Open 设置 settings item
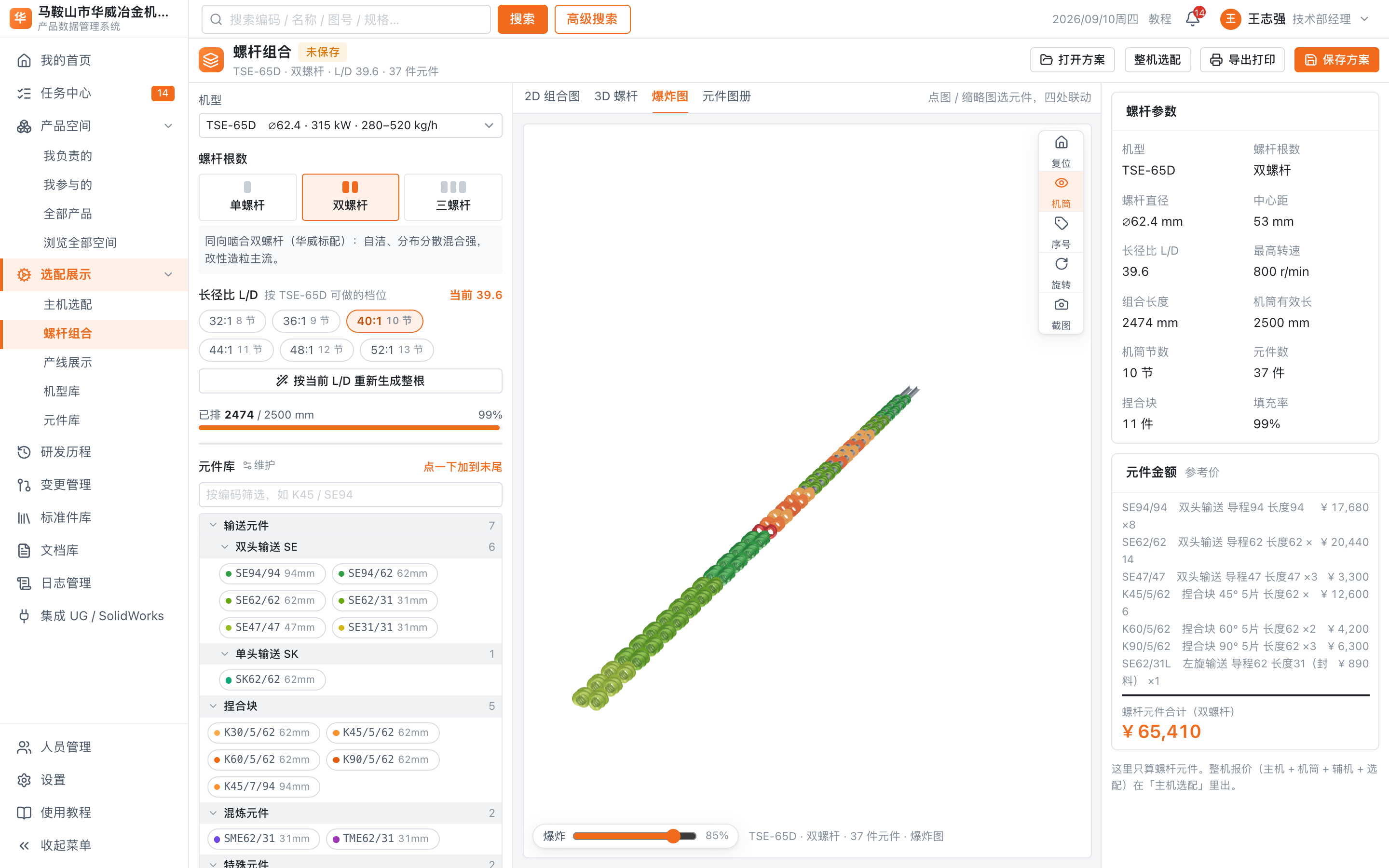 (94, 780)
